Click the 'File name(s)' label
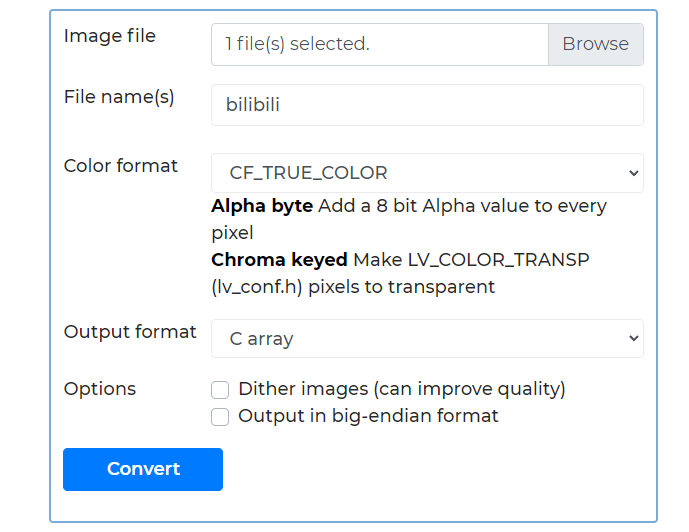The width and height of the screenshot is (689, 532). (x=119, y=97)
